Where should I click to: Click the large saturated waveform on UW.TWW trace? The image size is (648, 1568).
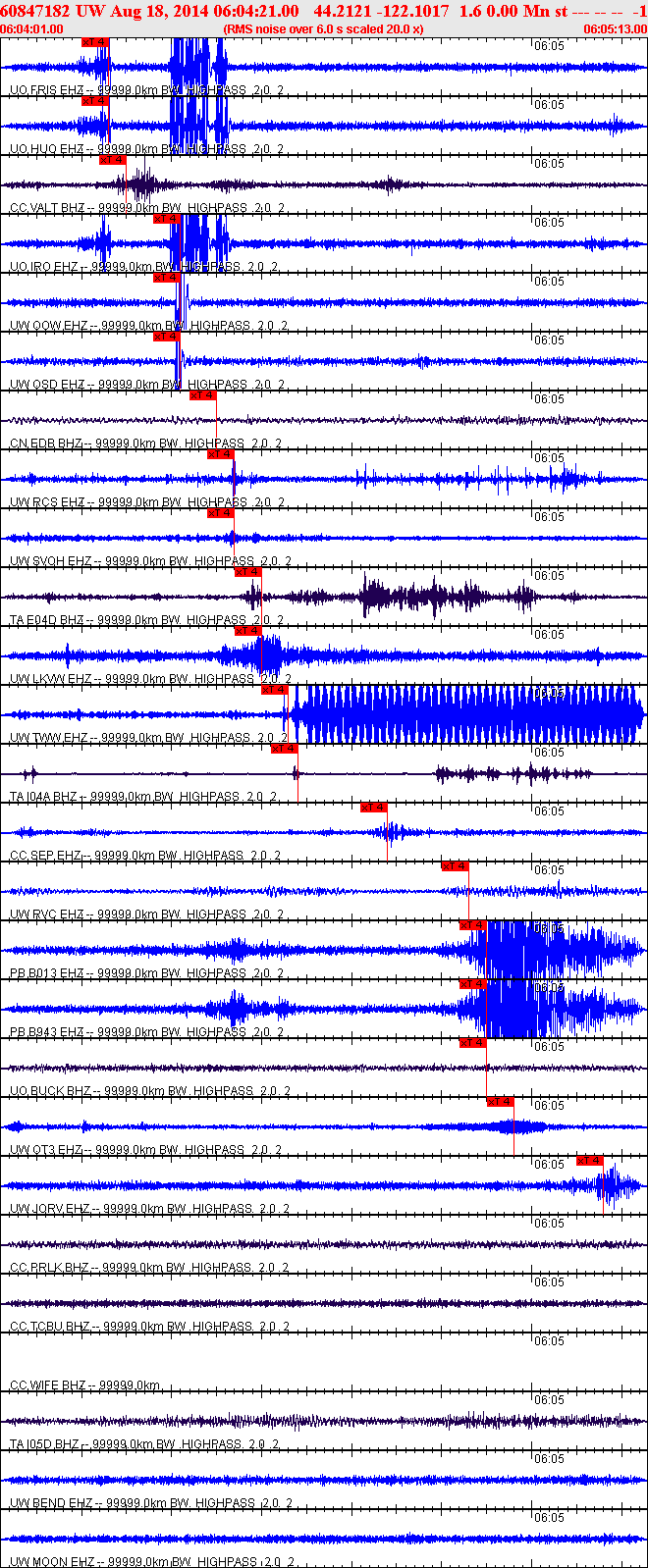pyautogui.click(x=469, y=714)
